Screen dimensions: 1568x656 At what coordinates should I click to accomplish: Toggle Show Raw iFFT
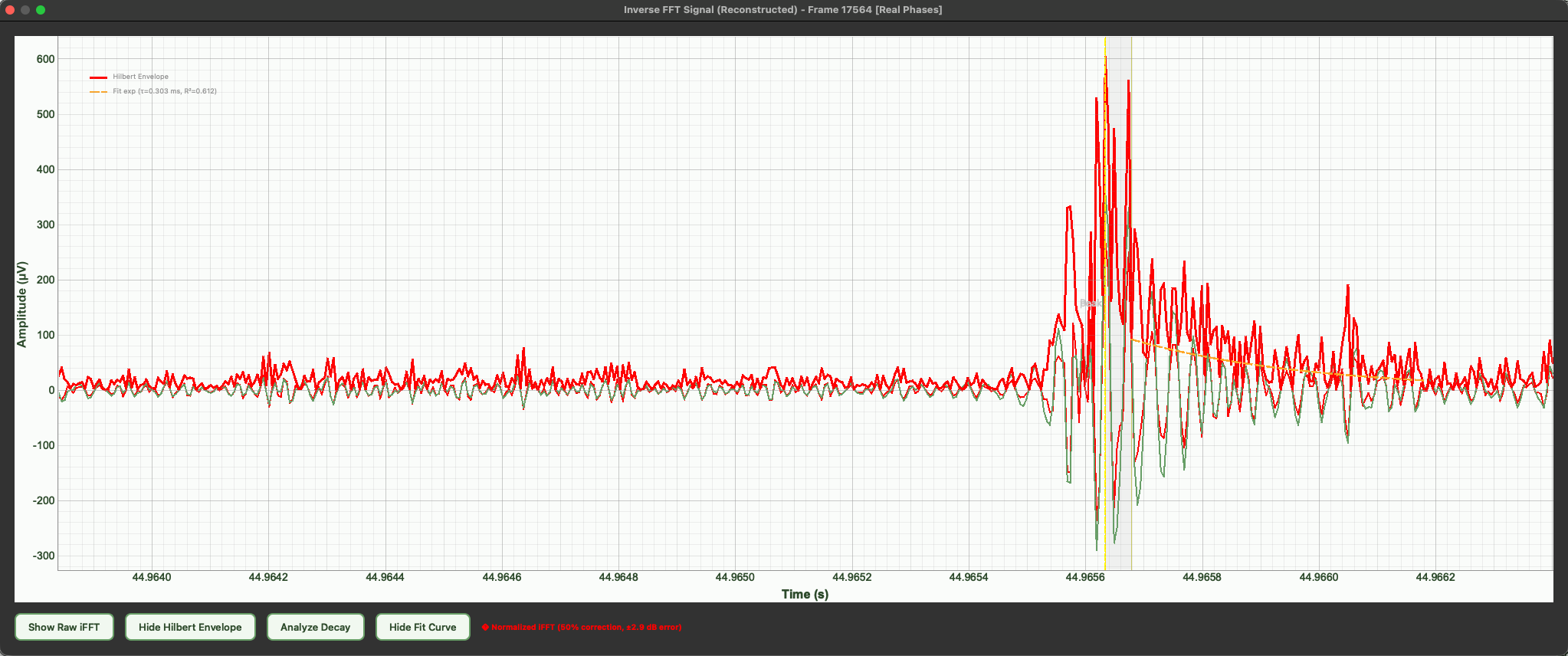click(64, 627)
